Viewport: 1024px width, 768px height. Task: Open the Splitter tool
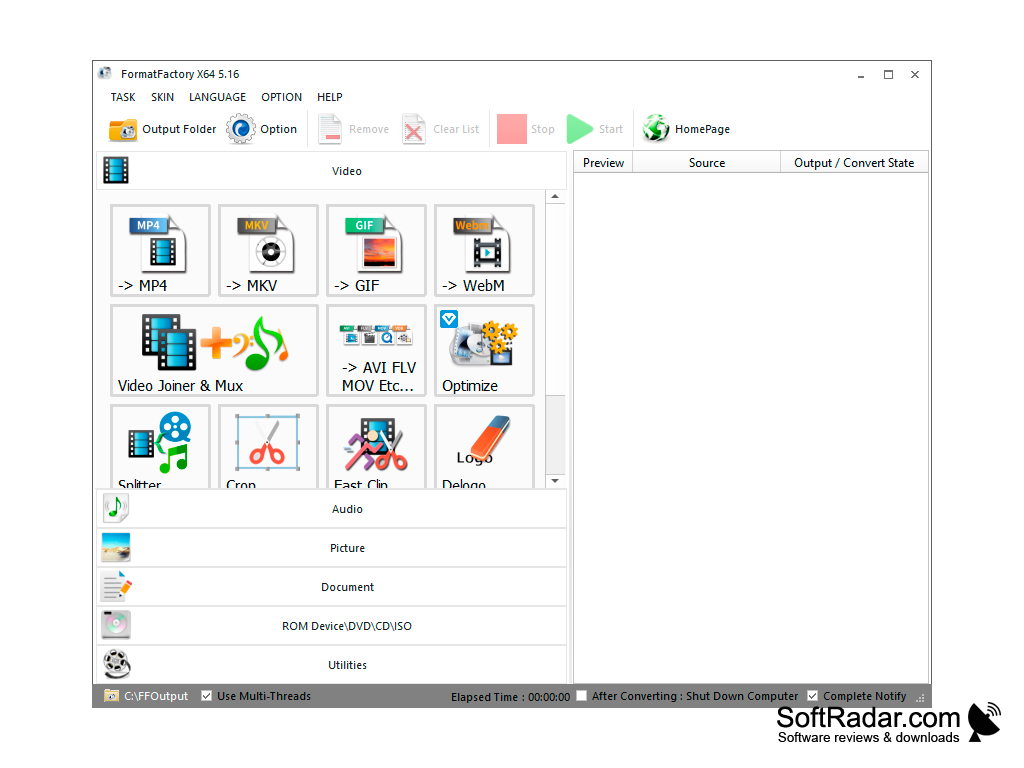160,447
